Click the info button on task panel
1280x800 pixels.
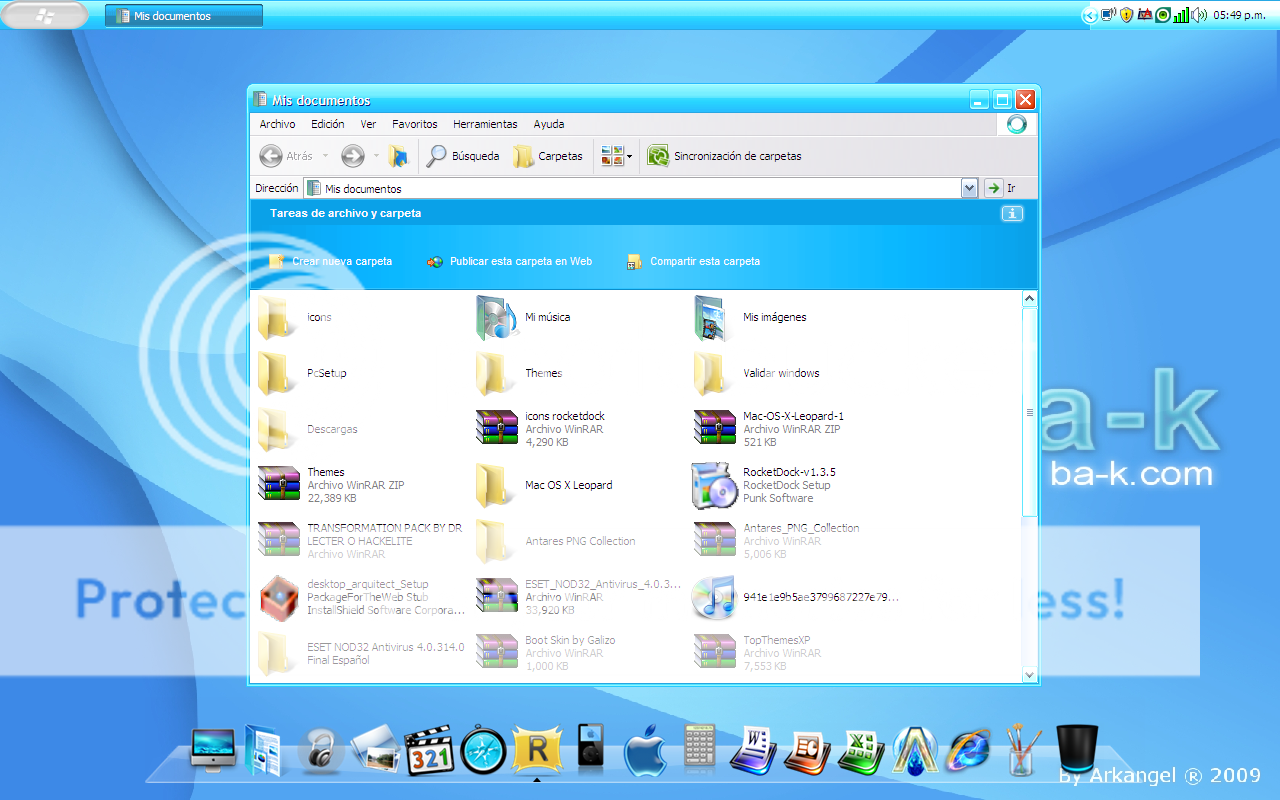[1012, 213]
